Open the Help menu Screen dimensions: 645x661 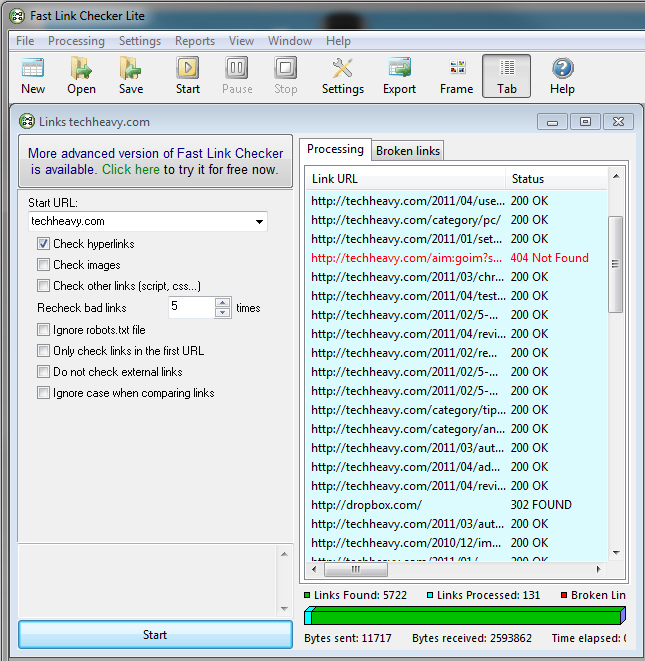338,41
